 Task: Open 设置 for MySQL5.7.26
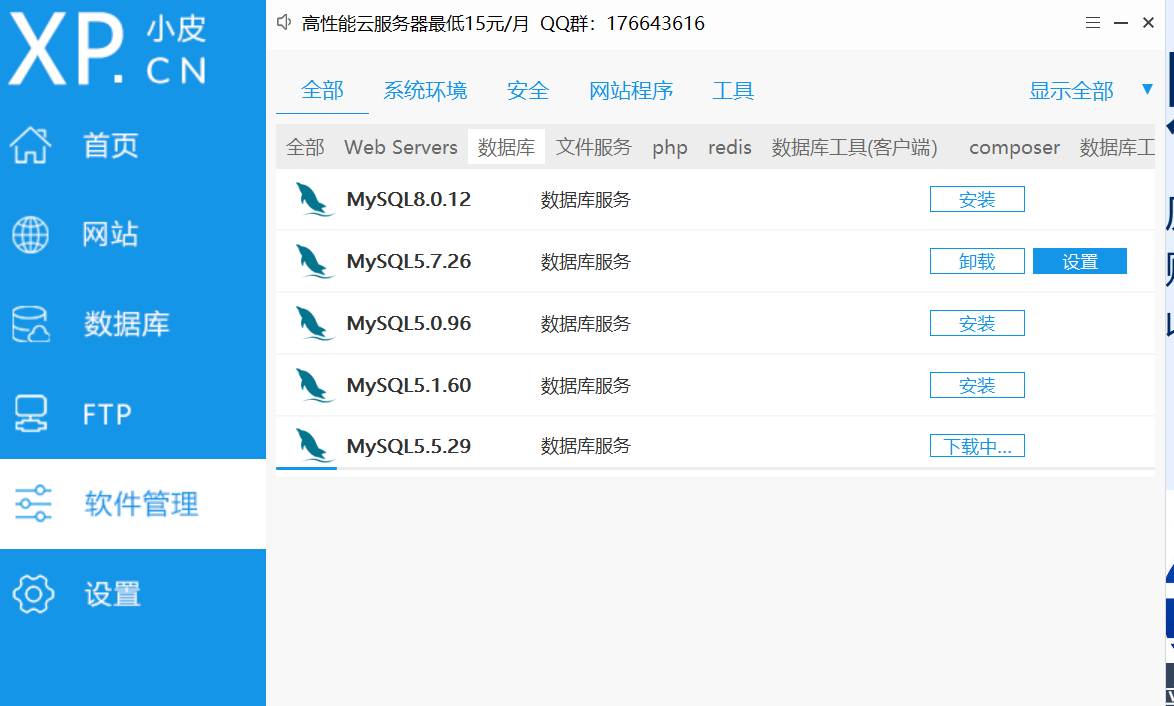pos(1080,261)
